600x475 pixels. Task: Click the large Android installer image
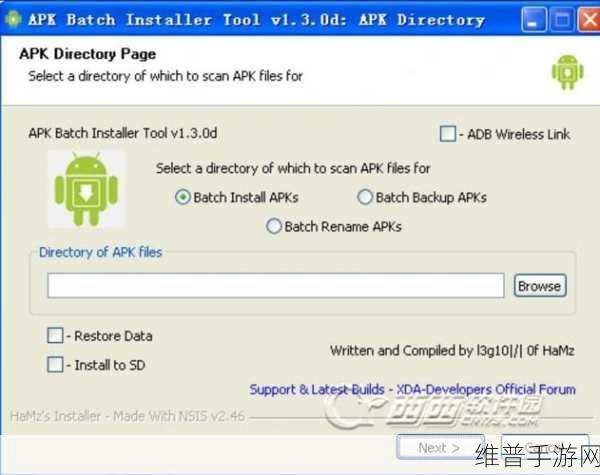coord(86,189)
